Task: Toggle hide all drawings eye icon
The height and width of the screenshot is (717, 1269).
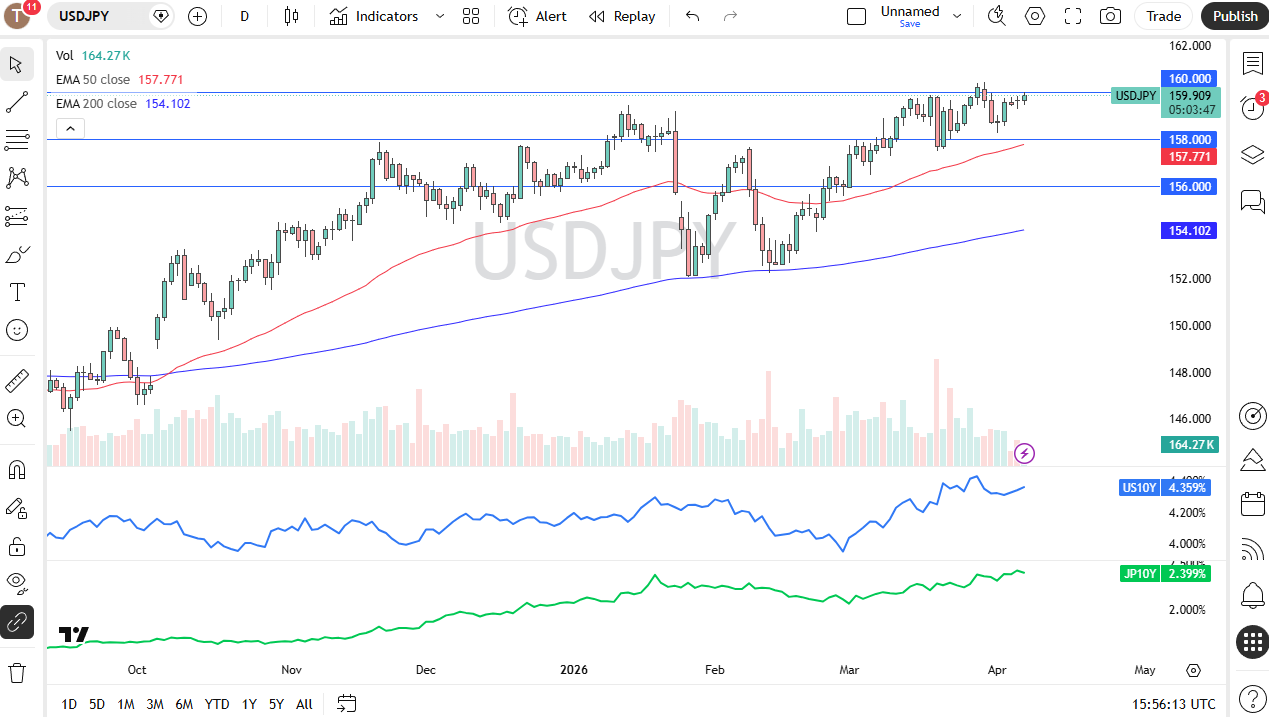Action: 16,583
